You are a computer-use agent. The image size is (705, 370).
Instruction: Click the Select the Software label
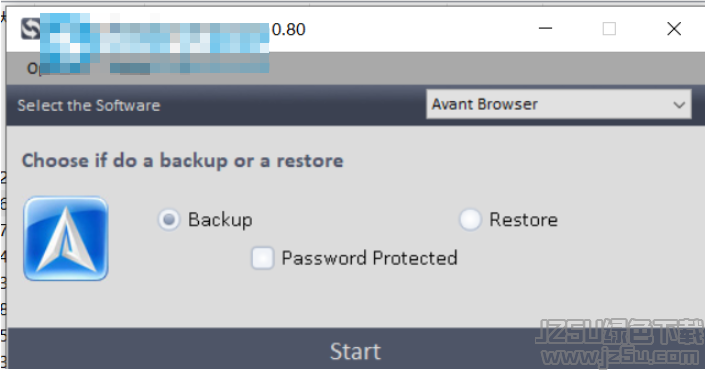click(89, 105)
